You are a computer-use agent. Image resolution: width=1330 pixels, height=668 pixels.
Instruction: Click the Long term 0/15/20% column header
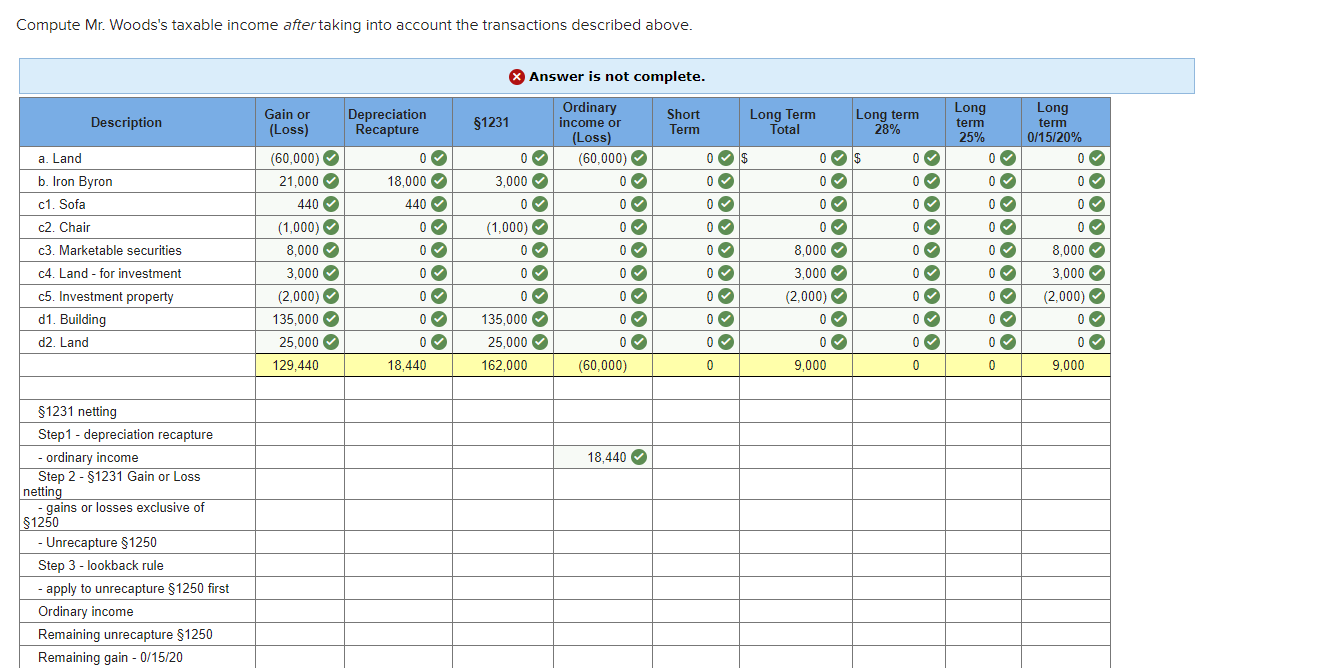coord(1066,122)
